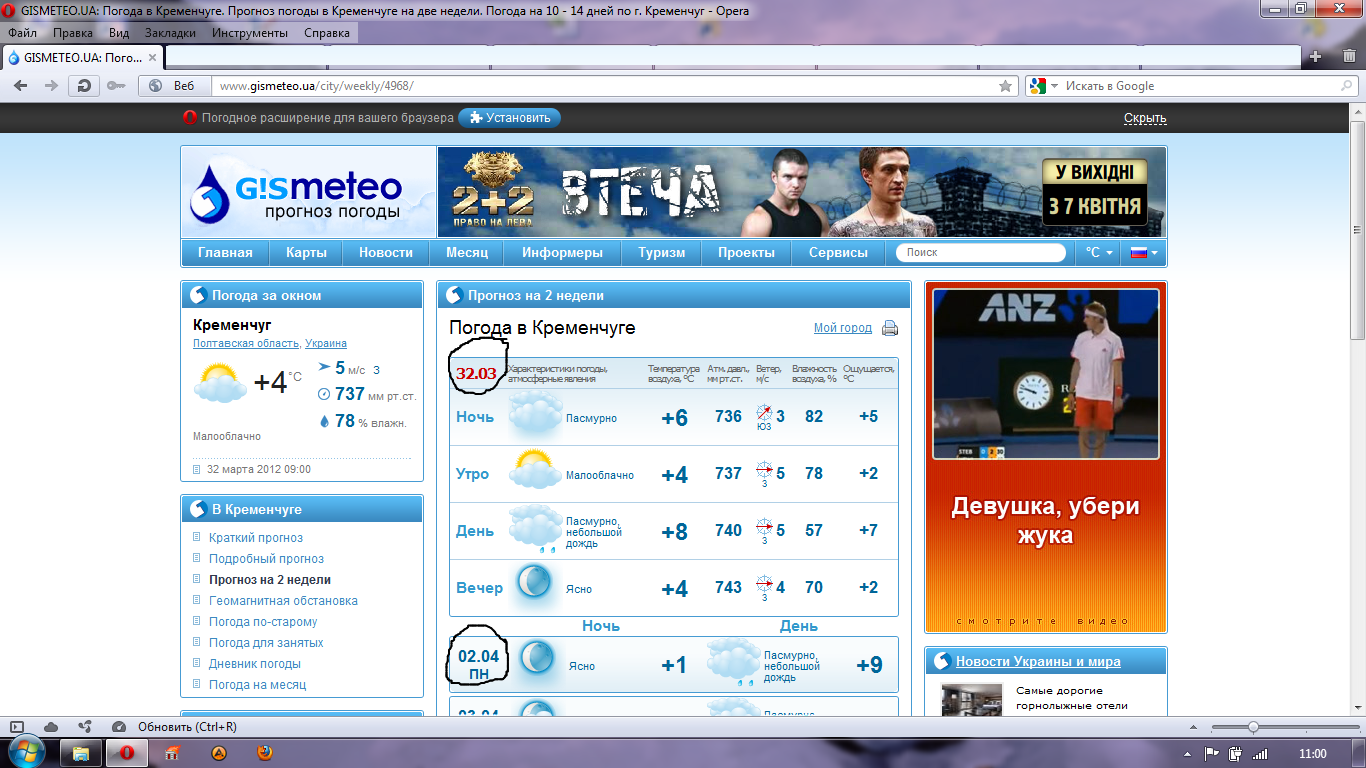Reload the page with the refresh button
This screenshot has height=768, width=1366.
[x=84, y=86]
